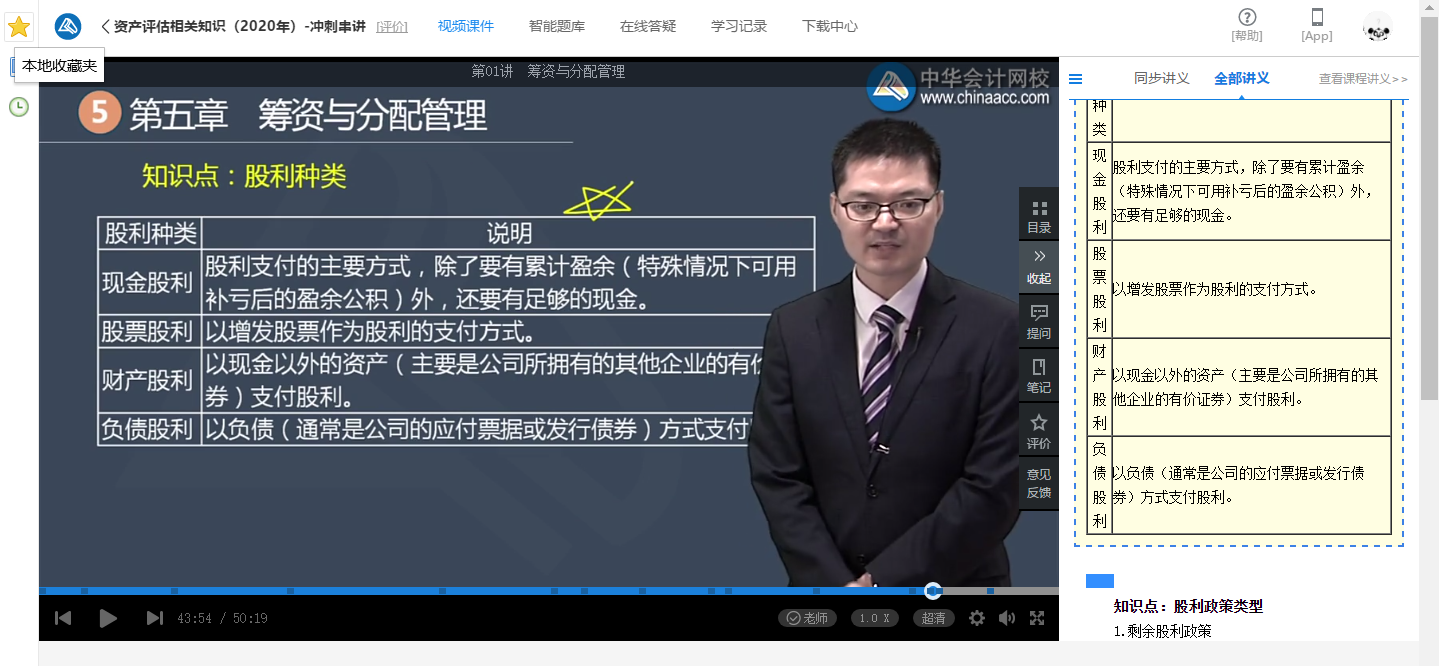Click the 以增发股票作为股利的支付方式 notes text
Viewport: 1439px width, 666px height.
click(x=1215, y=289)
